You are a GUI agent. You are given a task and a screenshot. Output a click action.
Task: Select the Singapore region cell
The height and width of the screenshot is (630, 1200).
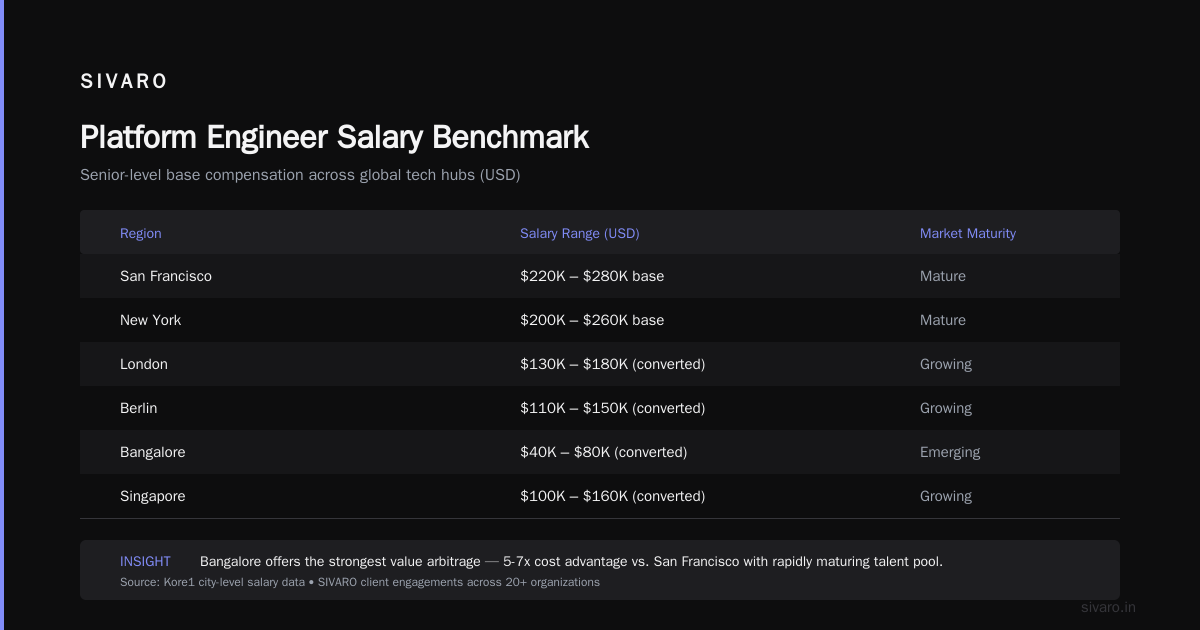153,496
